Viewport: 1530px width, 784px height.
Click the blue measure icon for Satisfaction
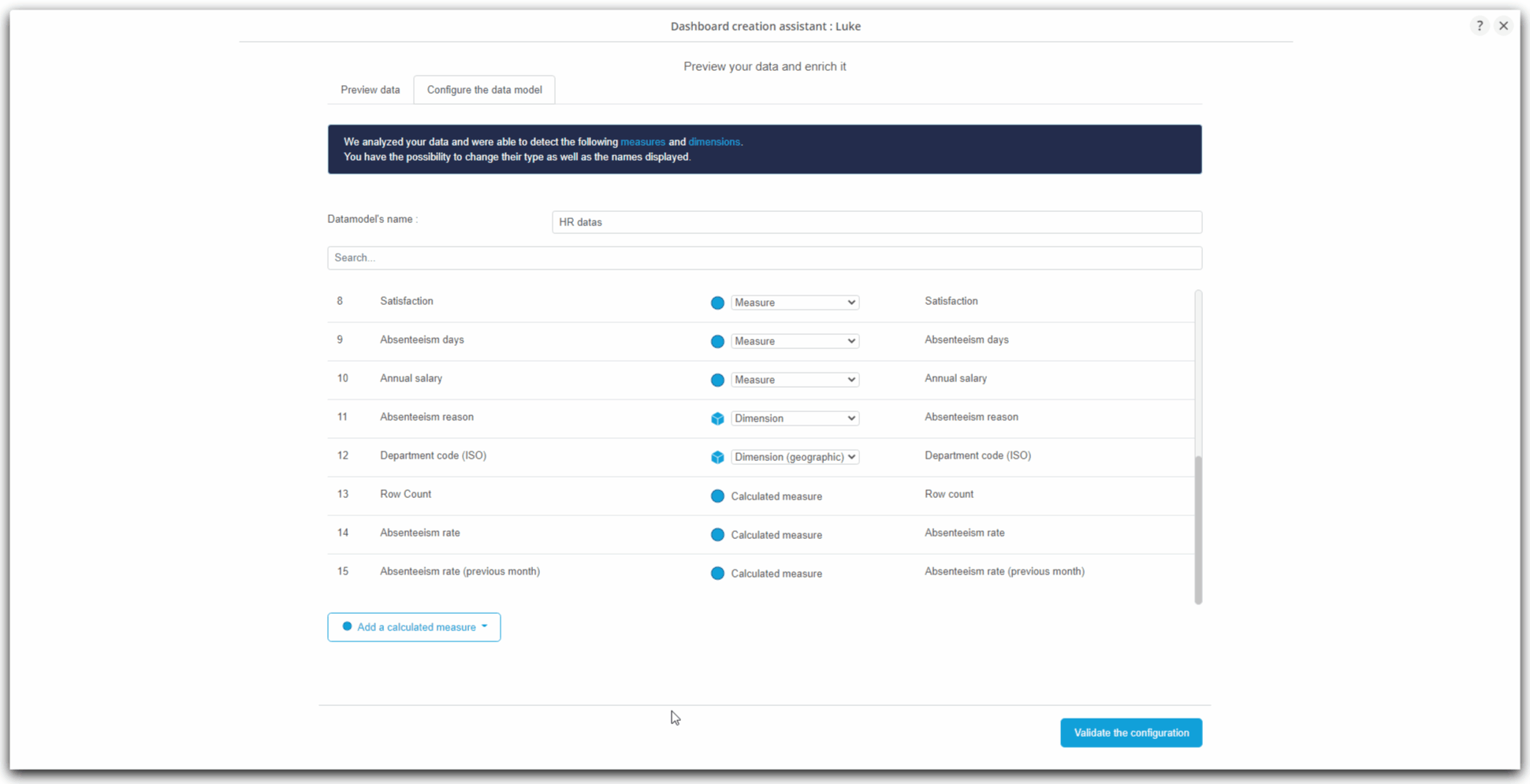pyautogui.click(x=717, y=303)
